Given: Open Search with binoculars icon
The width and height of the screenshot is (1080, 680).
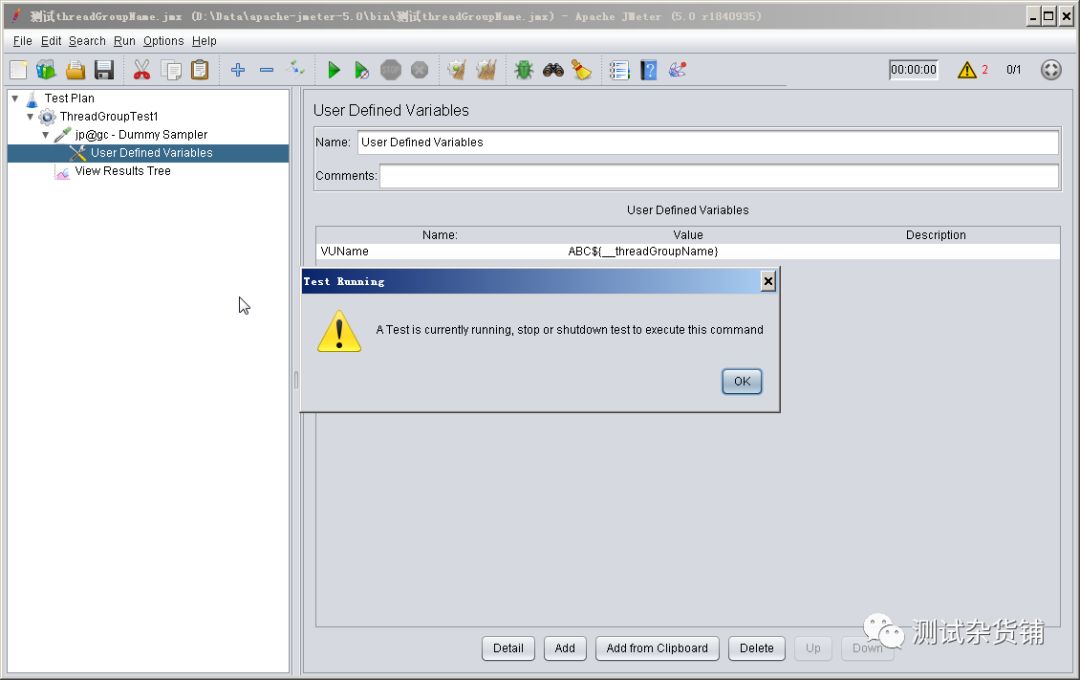Looking at the screenshot, I should 553,70.
